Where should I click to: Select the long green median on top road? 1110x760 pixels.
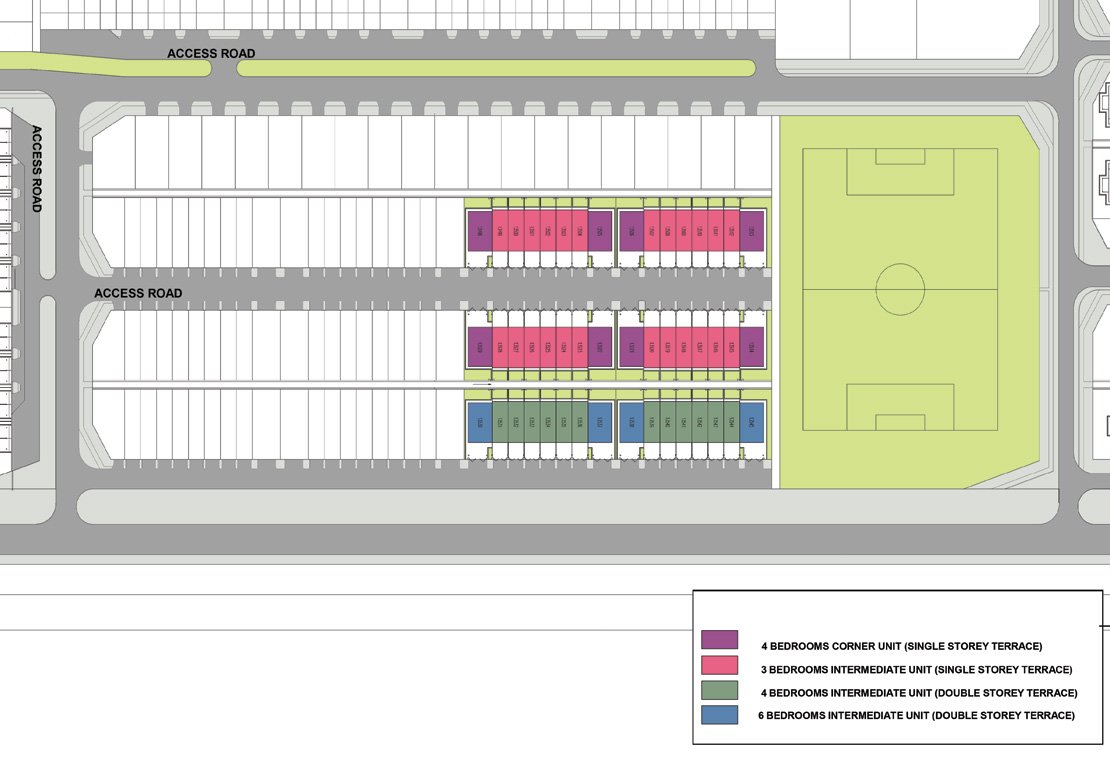[496, 68]
